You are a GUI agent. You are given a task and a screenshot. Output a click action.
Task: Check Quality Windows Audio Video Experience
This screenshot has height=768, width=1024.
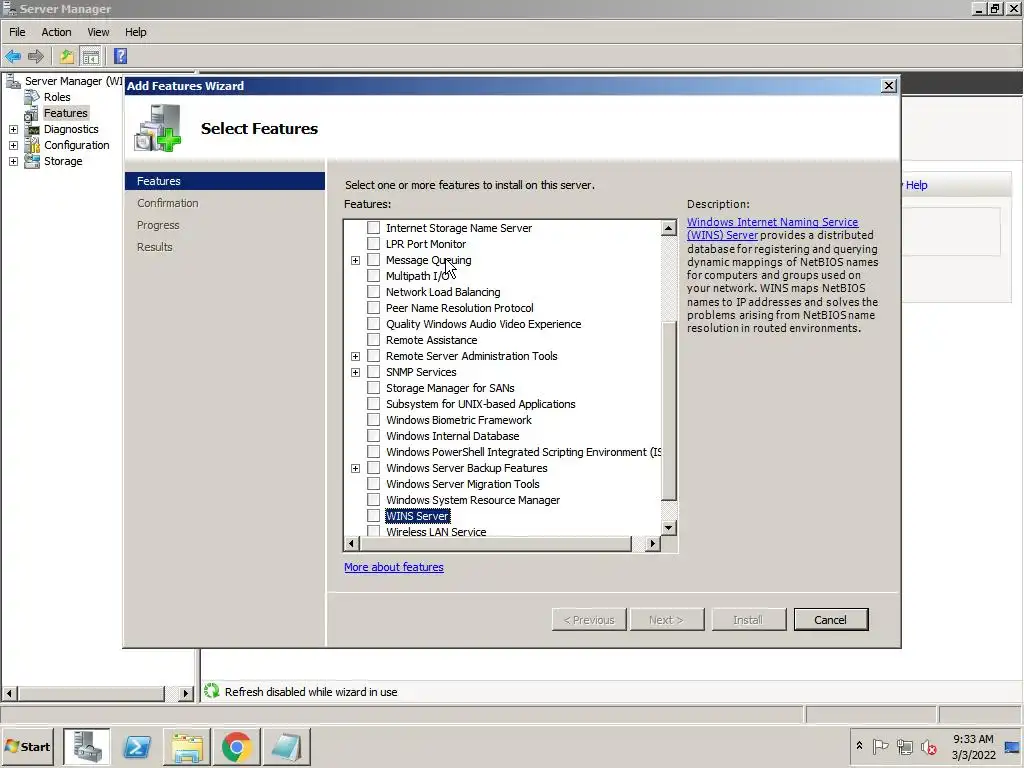point(374,324)
